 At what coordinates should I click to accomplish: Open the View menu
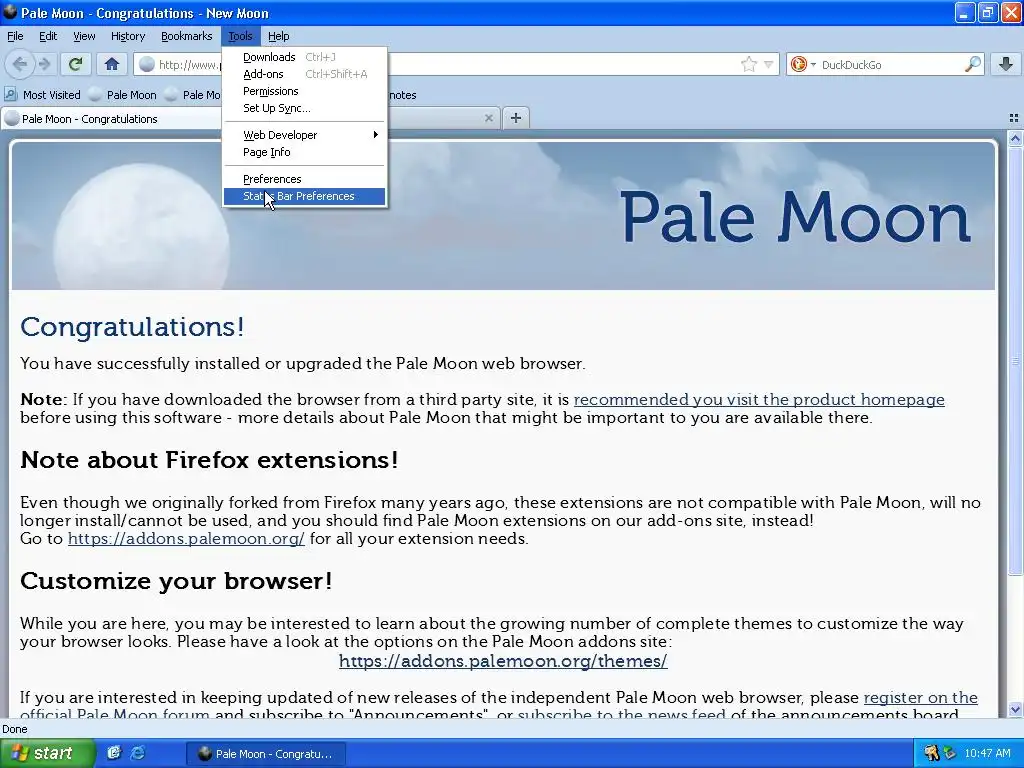[x=84, y=36]
